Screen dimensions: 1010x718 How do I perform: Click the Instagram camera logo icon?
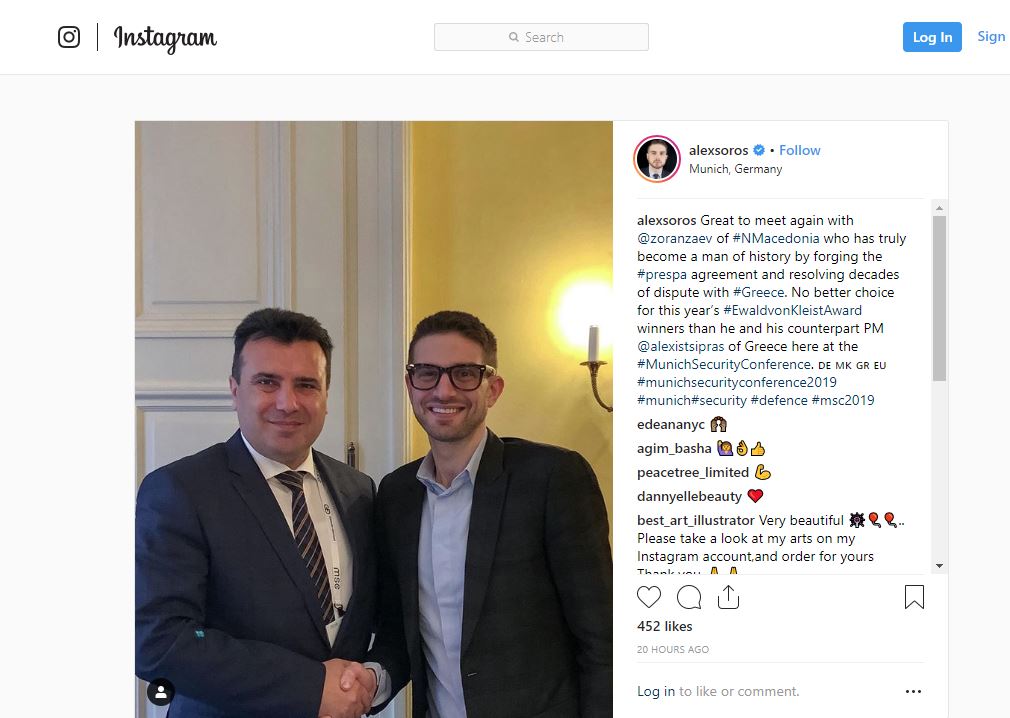pyautogui.click(x=69, y=37)
